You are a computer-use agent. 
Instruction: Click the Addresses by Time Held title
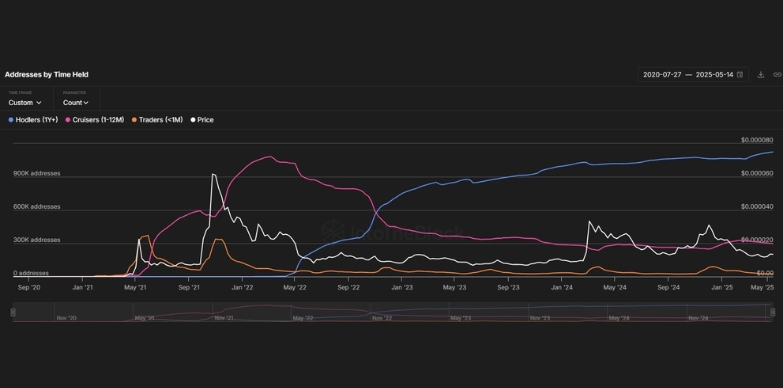47,74
